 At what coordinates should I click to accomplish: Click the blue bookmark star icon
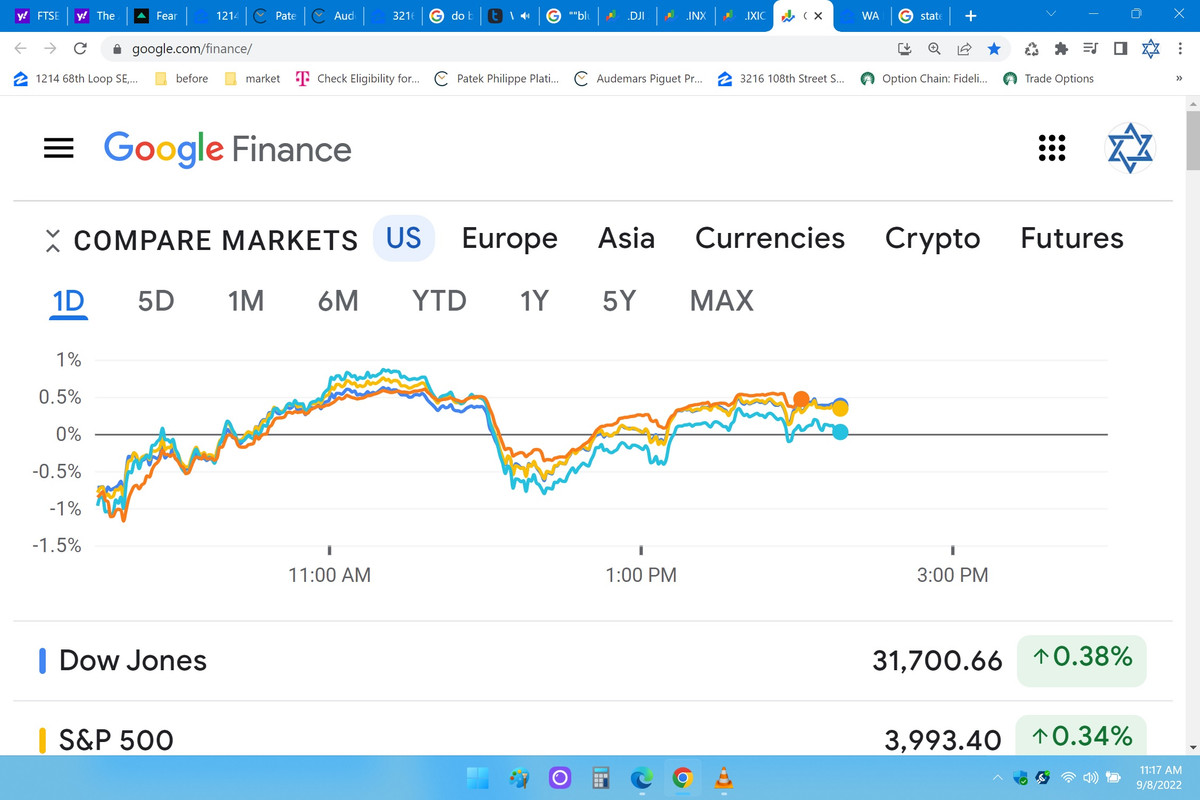coord(993,48)
